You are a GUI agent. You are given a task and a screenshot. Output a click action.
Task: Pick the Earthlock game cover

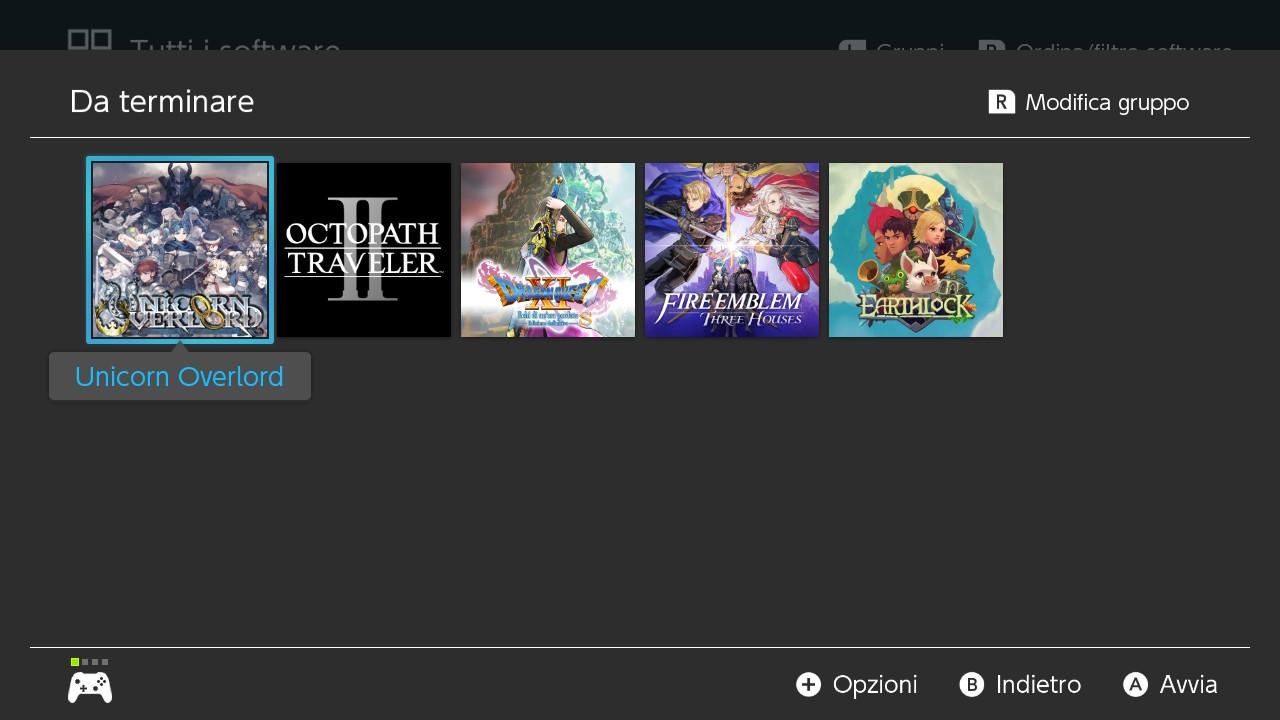[x=916, y=250]
